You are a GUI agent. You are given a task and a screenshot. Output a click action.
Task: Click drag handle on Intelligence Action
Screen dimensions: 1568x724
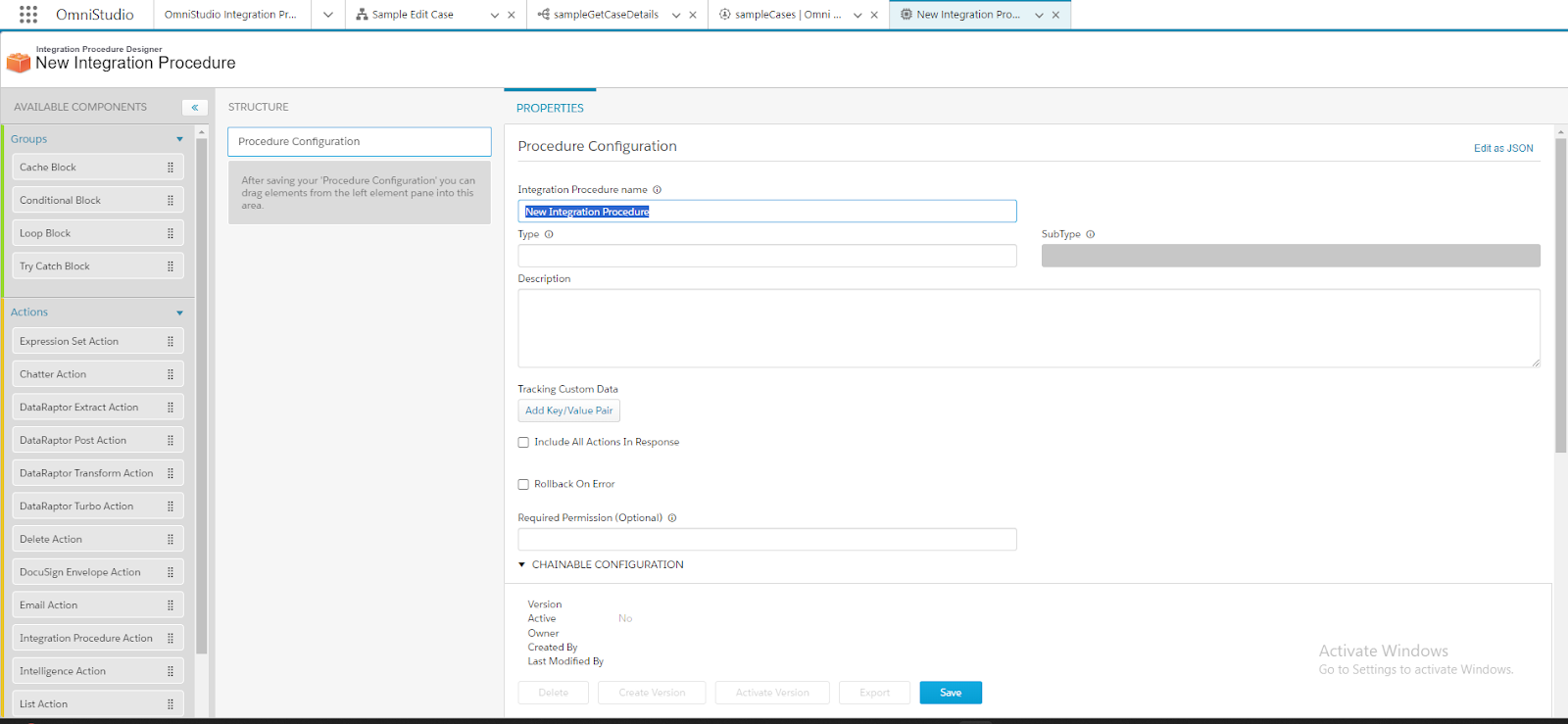click(x=171, y=671)
